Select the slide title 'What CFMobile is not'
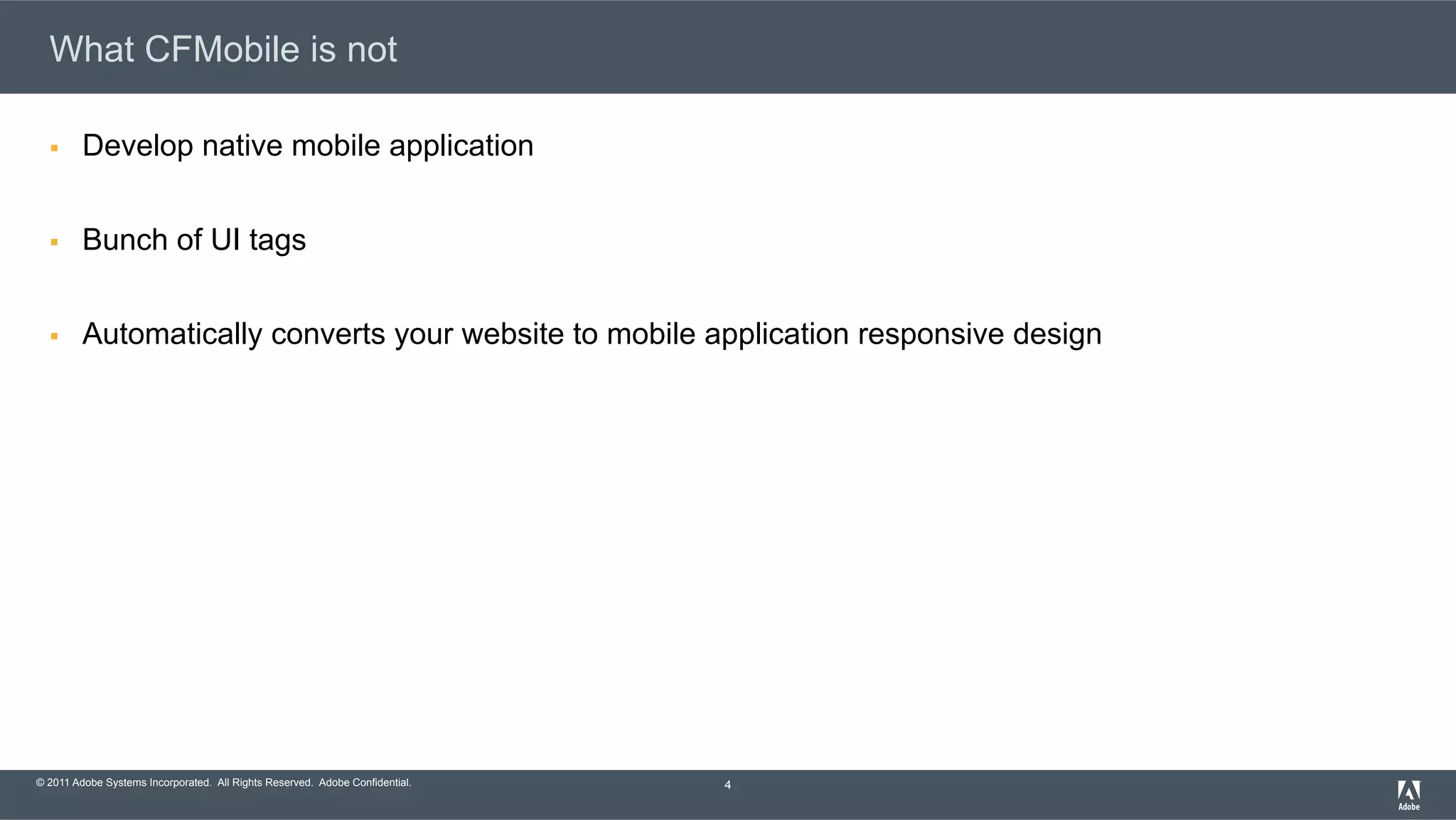This screenshot has height=820, width=1456. [223, 49]
